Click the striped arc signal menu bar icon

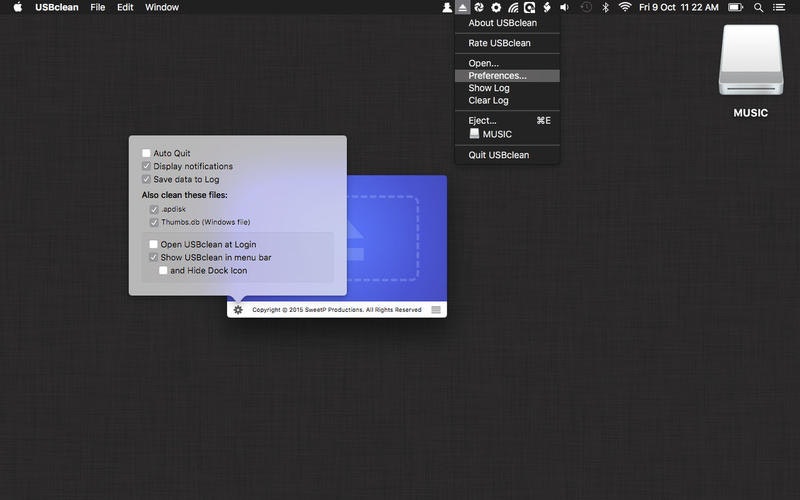513,7
